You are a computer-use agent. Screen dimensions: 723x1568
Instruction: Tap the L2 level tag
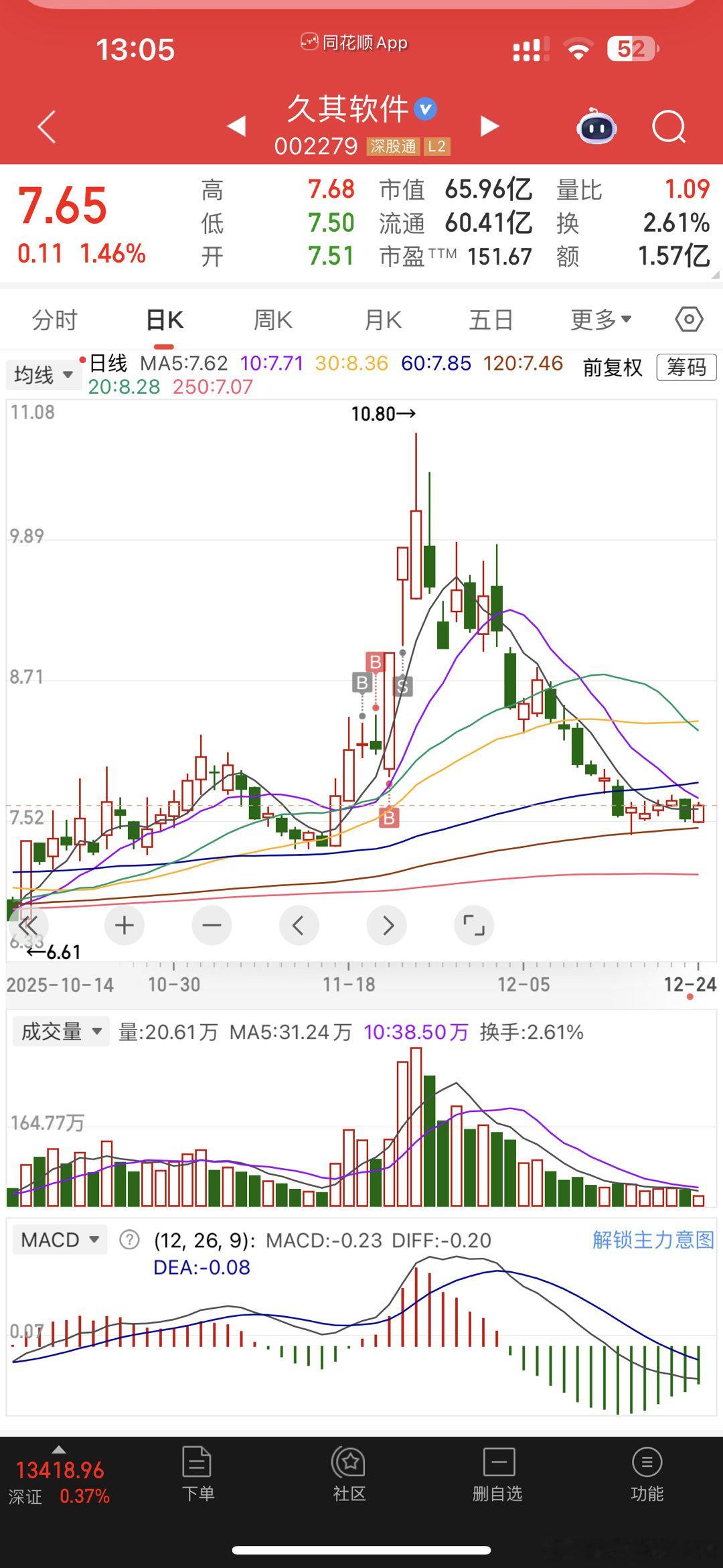click(x=436, y=146)
